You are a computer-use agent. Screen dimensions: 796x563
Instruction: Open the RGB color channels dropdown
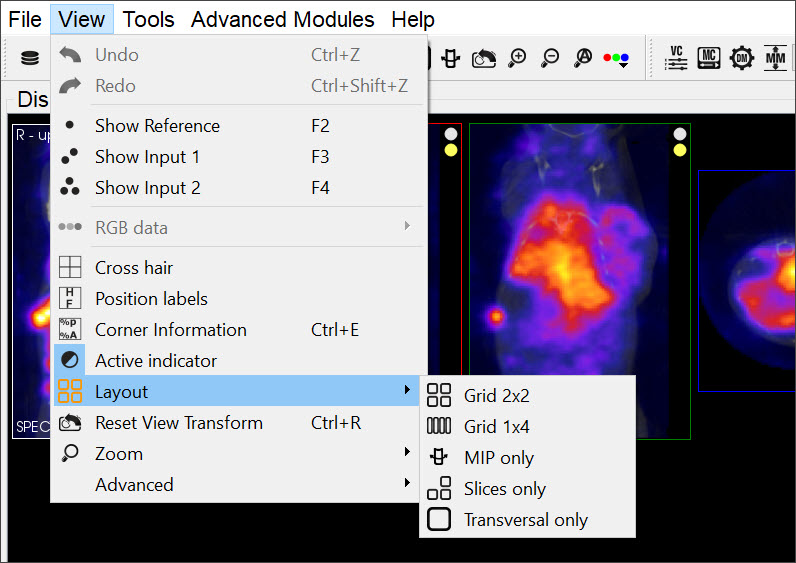(x=617, y=59)
